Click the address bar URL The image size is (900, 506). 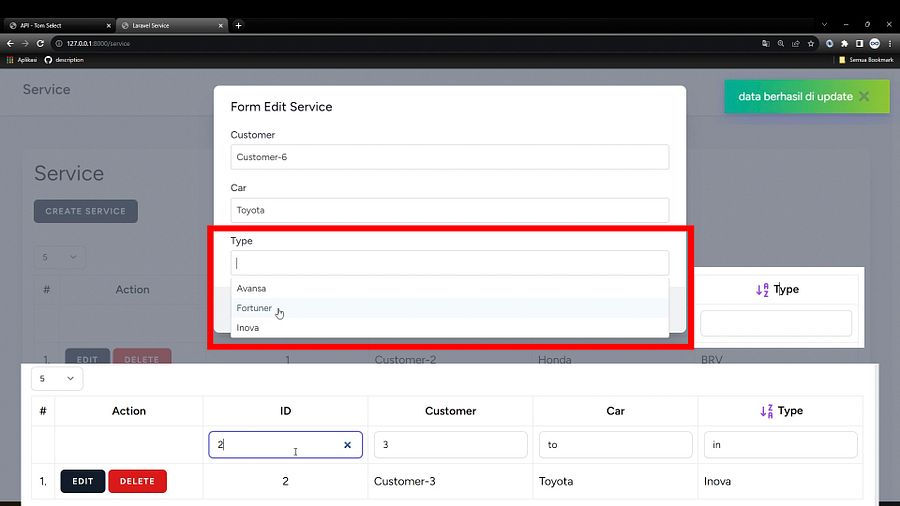click(98, 44)
